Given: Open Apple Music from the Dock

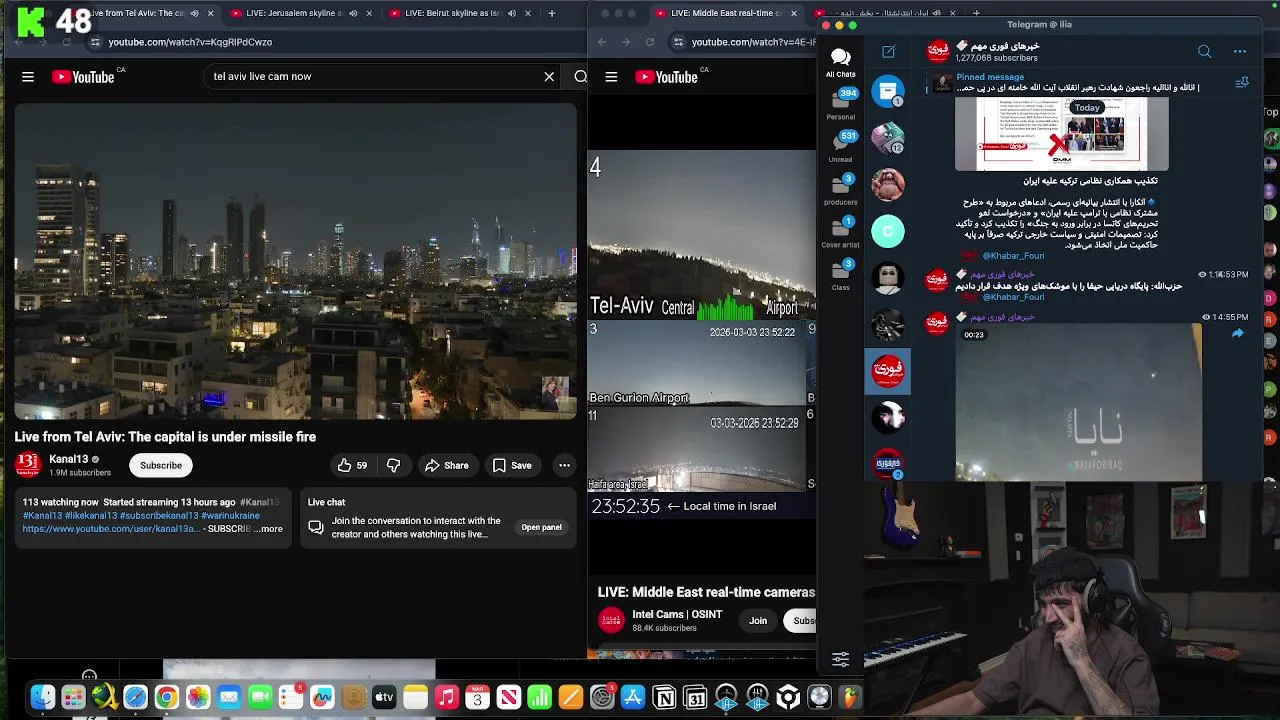Looking at the screenshot, I should [x=446, y=697].
